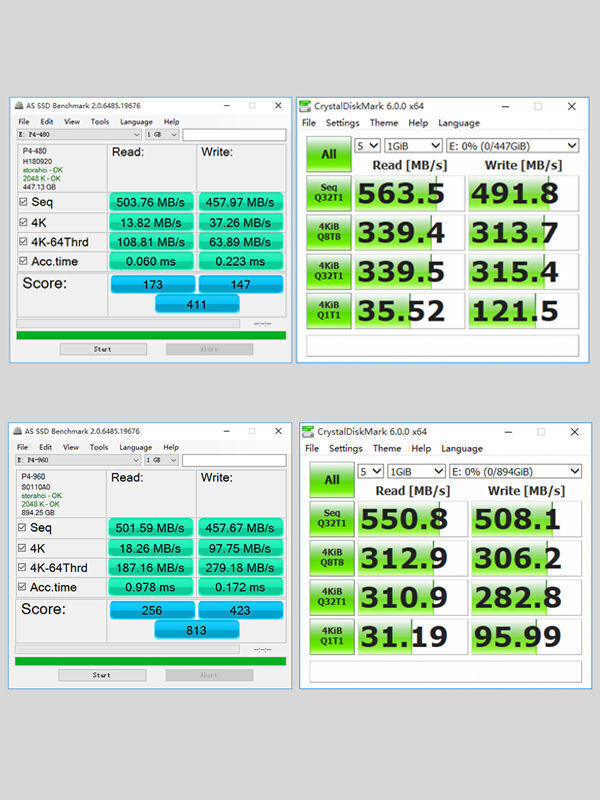The image size is (600, 800).
Task: Open the Theme menu in the 447GiB CrystalDiskMark window
Action: click(384, 123)
